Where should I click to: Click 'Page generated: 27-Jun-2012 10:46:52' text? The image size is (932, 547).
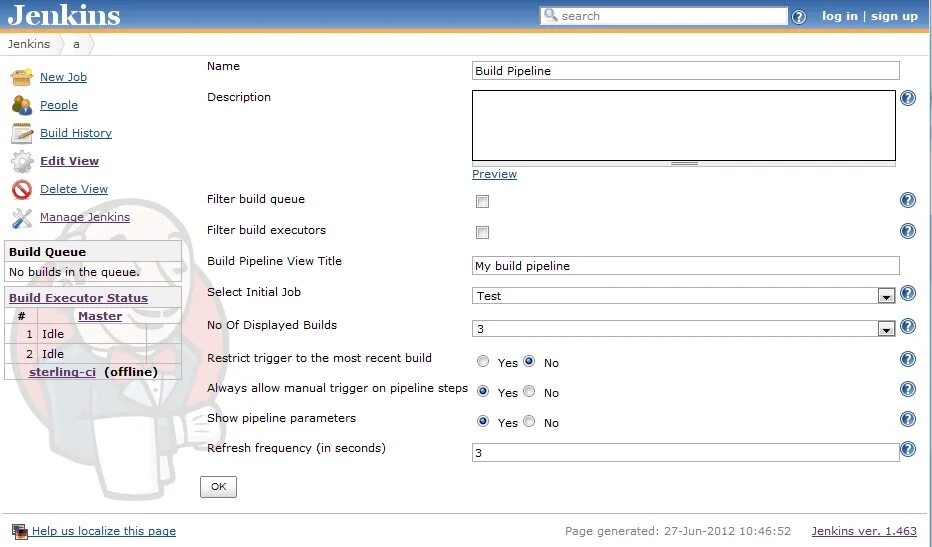[678, 531]
